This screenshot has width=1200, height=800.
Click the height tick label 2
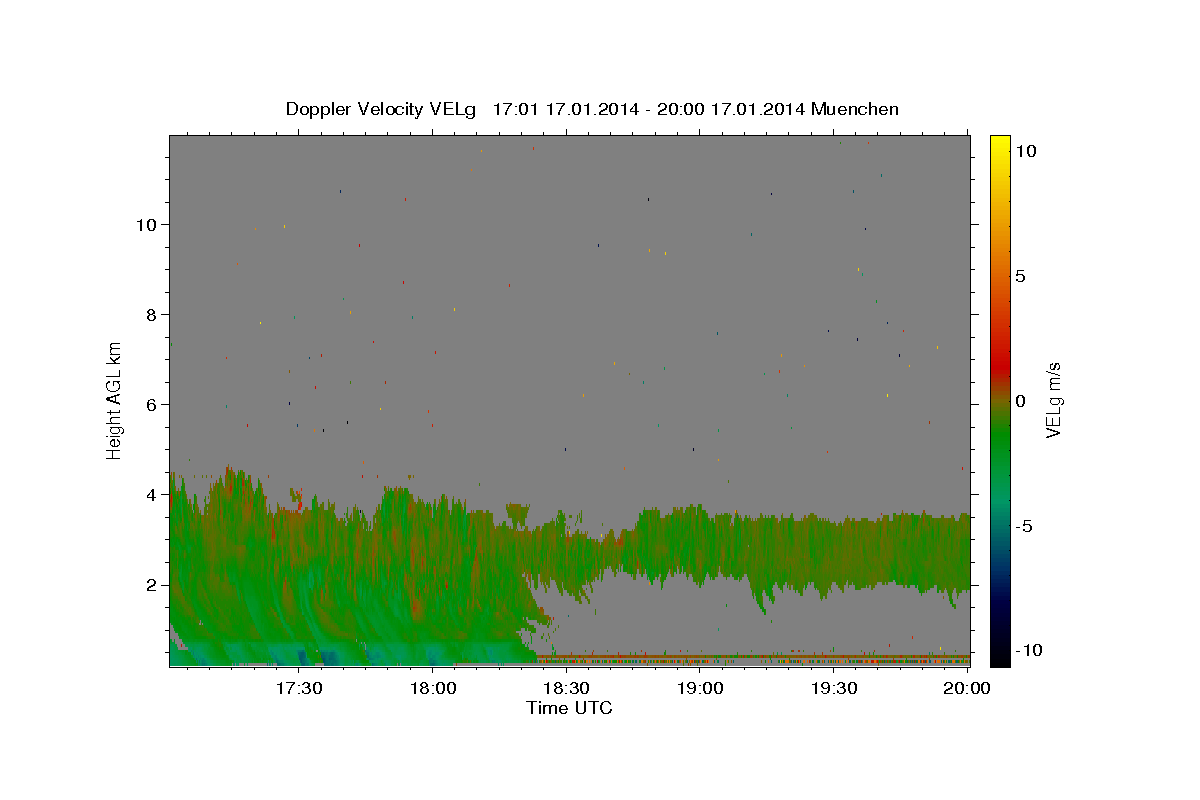pyautogui.click(x=152, y=585)
